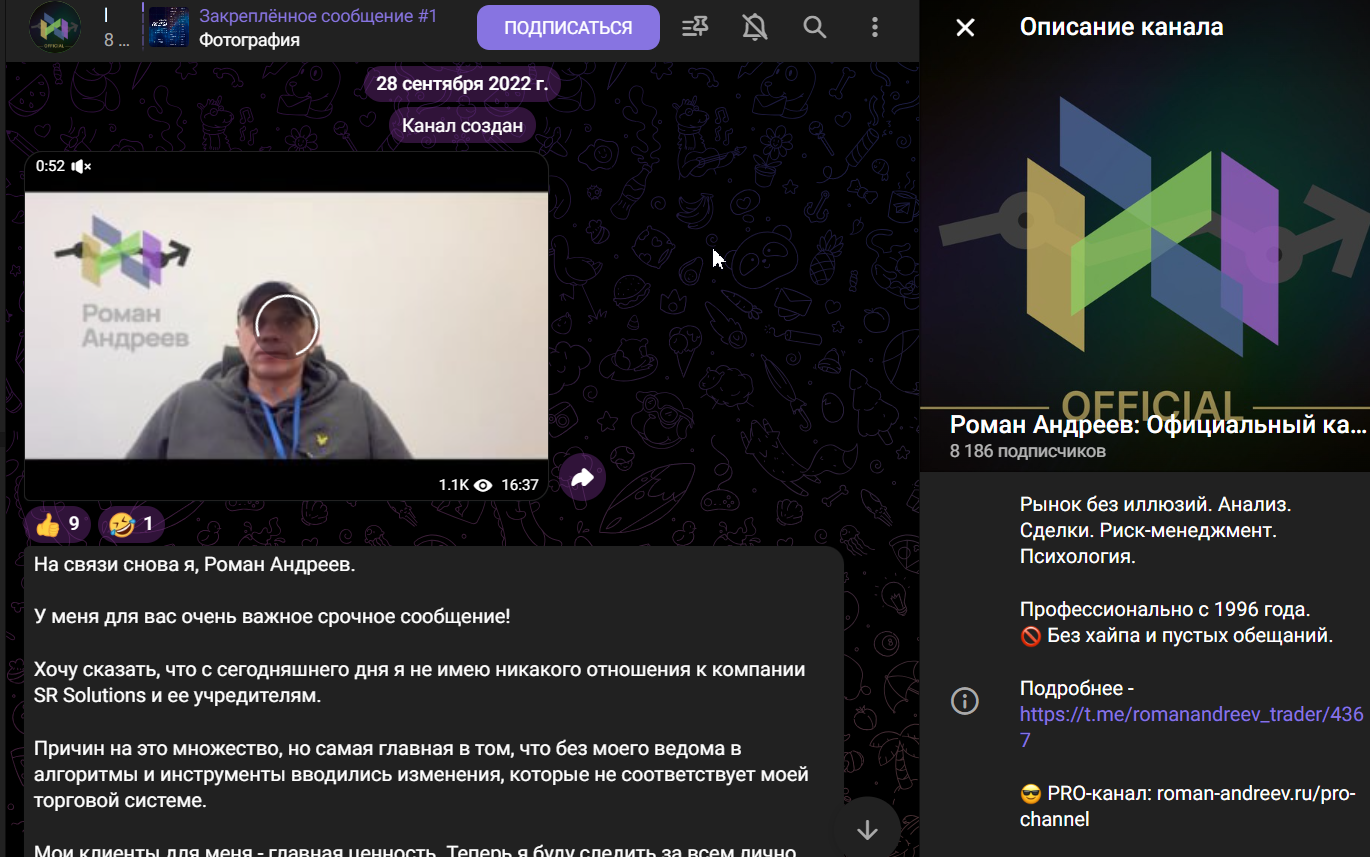Click the info icon in the description panel
The image size is (1370, 857).
pos(965,701)
